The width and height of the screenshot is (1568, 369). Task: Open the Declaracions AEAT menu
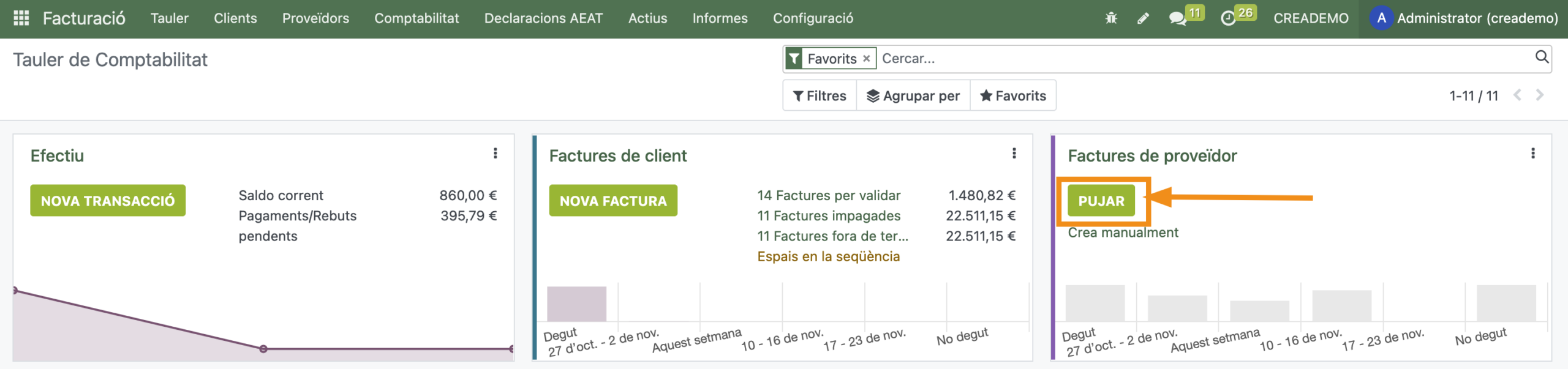click(543, 18)
